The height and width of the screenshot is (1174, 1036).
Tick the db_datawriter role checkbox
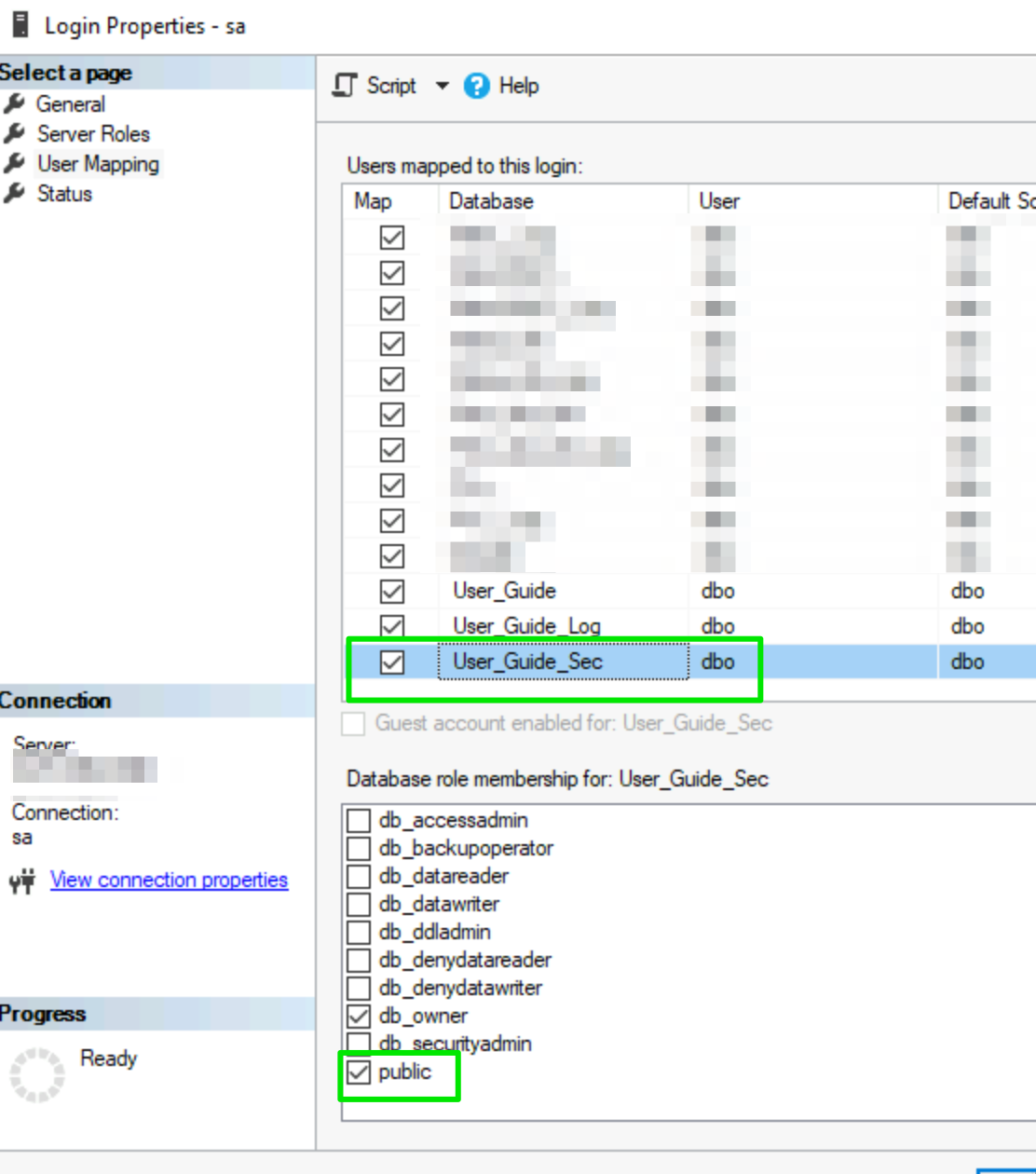pyautogui.click(x=359, y=904)
